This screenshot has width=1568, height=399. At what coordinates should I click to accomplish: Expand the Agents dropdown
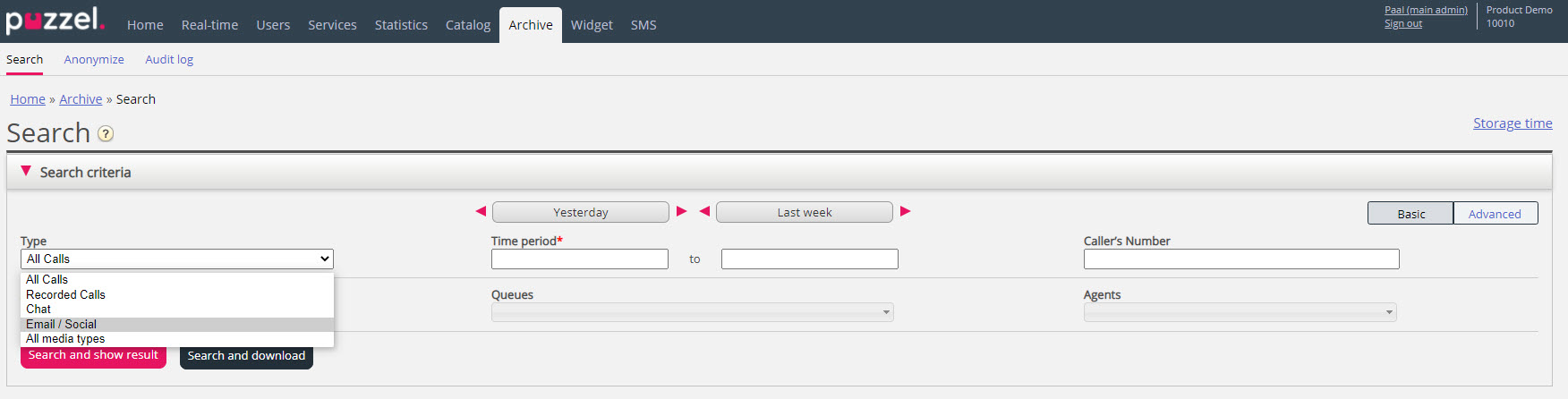click(1240, 312)
